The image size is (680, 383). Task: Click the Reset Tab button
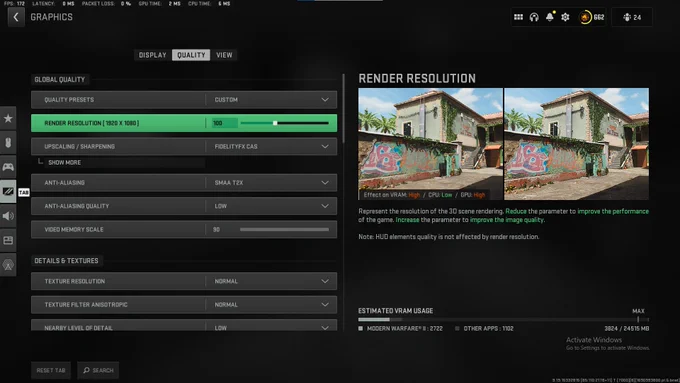point(51,370)
